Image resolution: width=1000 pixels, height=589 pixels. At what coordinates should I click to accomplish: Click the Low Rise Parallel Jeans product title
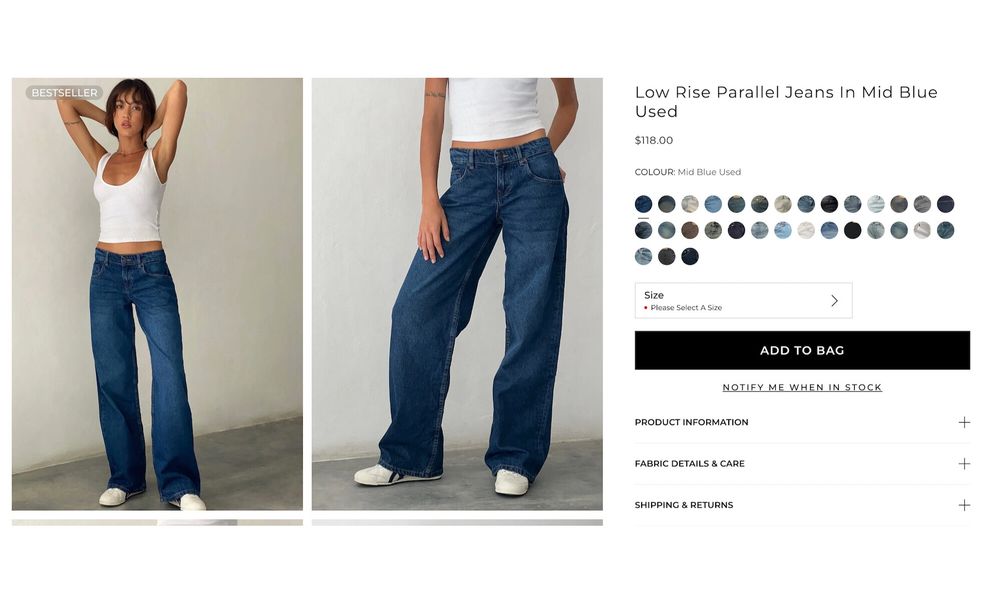click(786, 101)
